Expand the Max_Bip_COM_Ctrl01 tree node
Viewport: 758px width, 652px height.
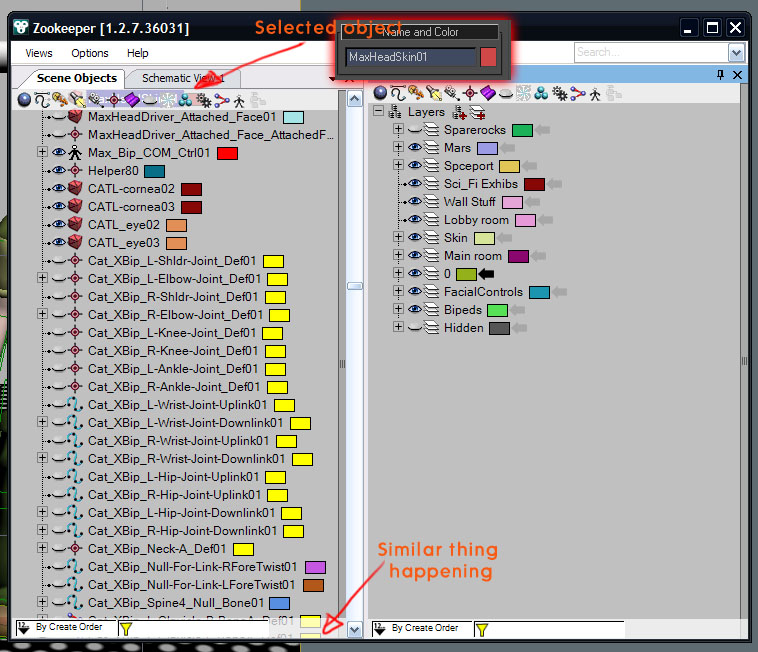coord(42,153)
